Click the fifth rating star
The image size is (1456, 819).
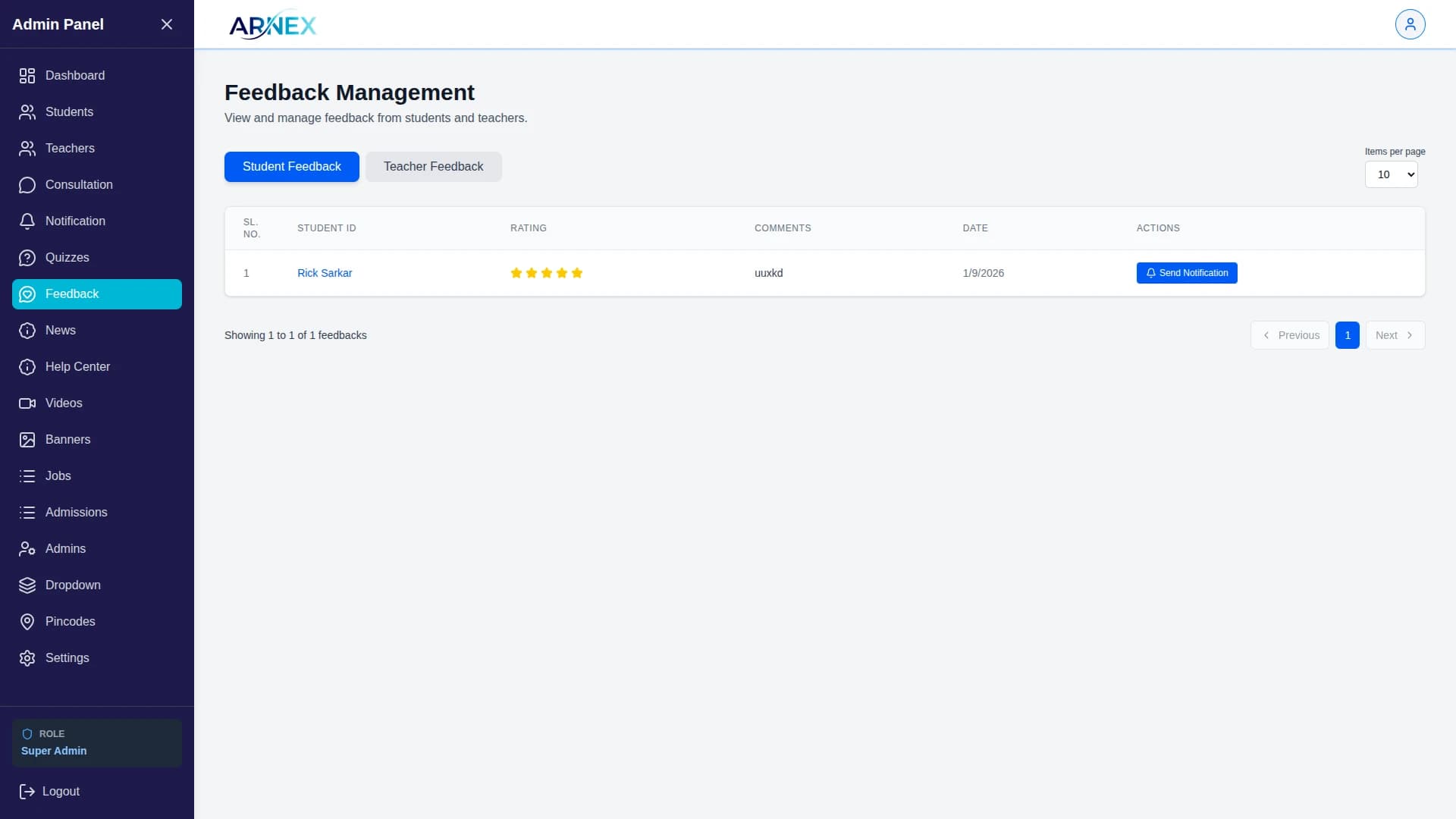[577, 273]
